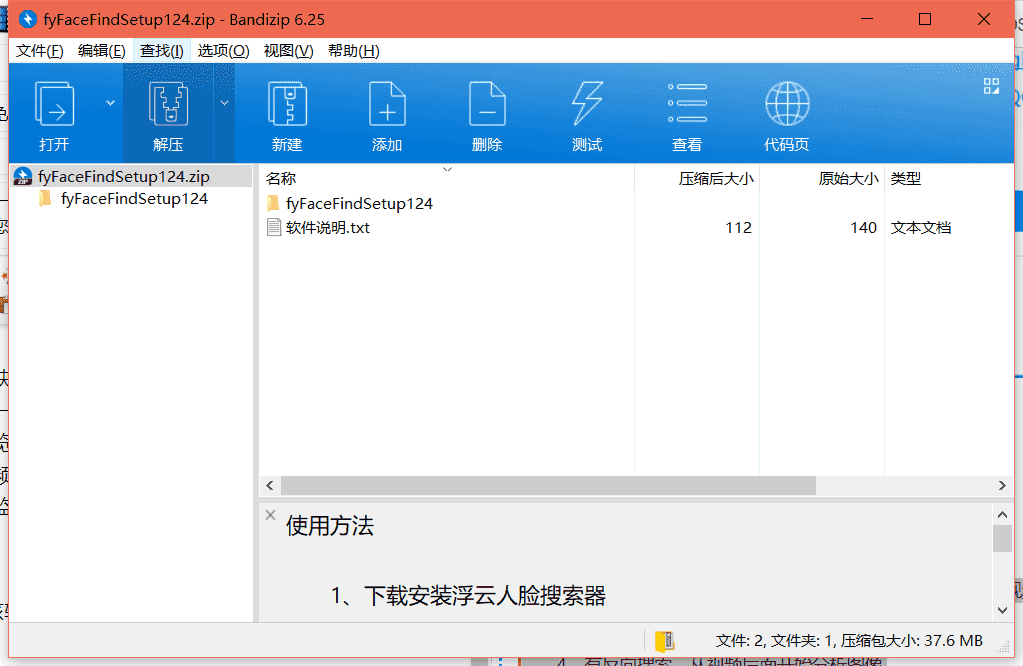
Task: Sort by 压缩后大小 column header
Action: [697, 178]
